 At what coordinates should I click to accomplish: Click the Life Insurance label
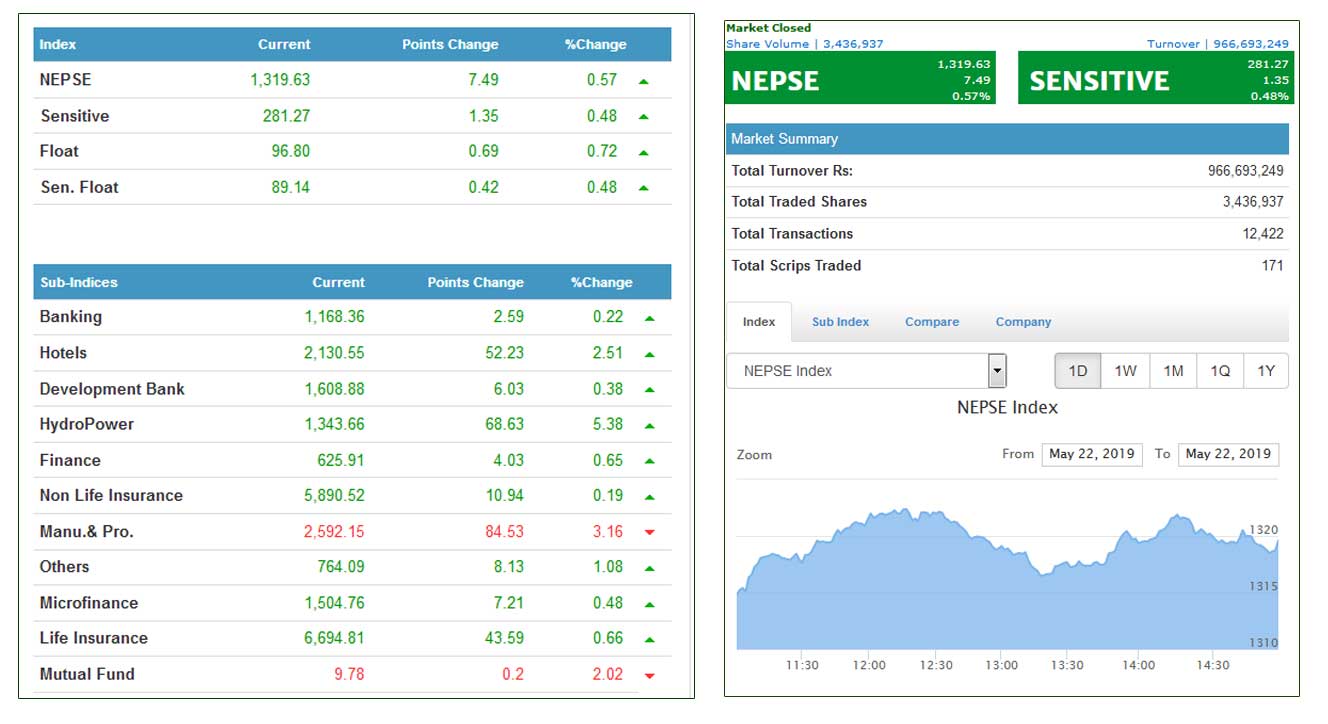(x=94, y=638)
